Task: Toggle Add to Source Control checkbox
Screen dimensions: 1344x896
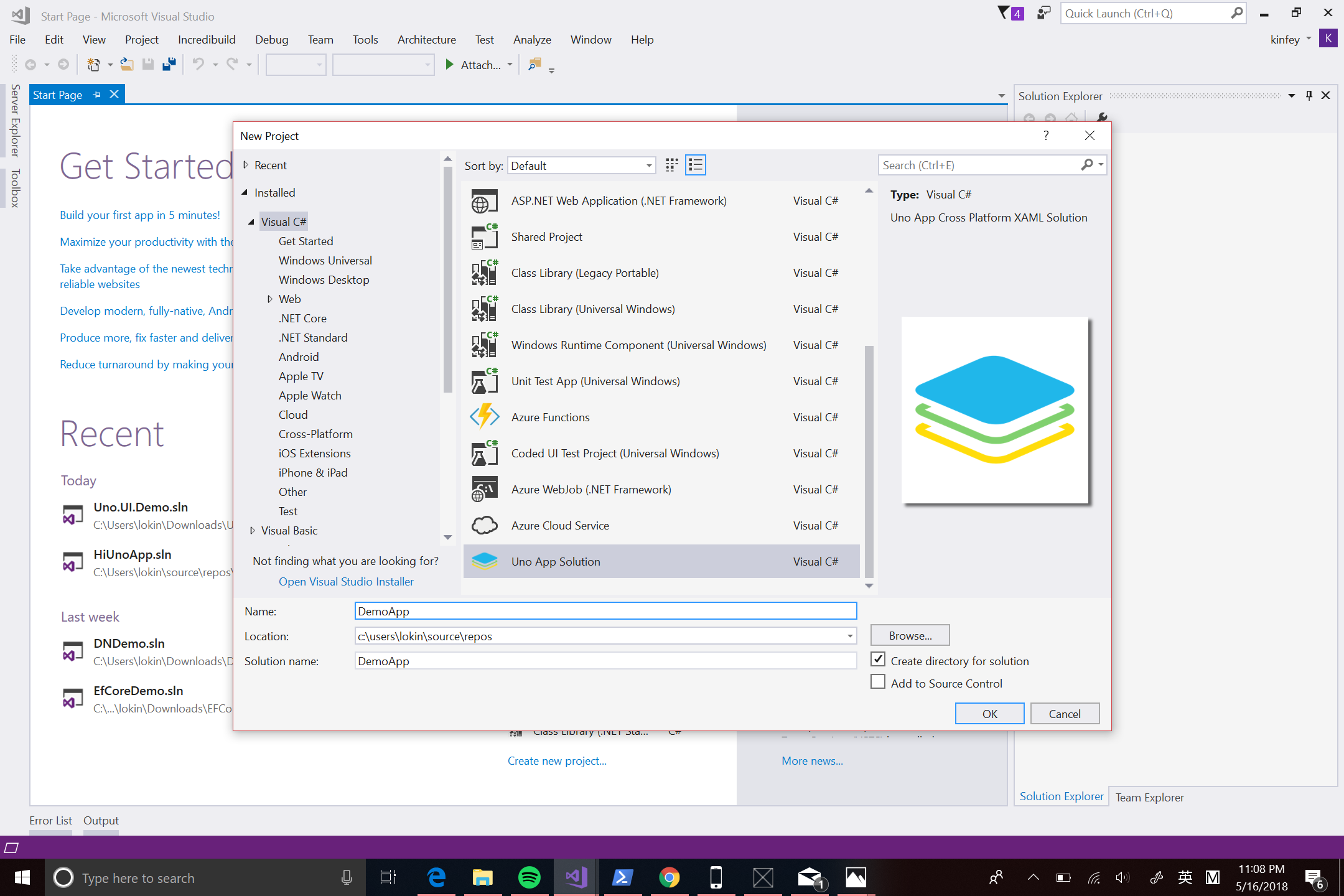Action: coord(878,683)
